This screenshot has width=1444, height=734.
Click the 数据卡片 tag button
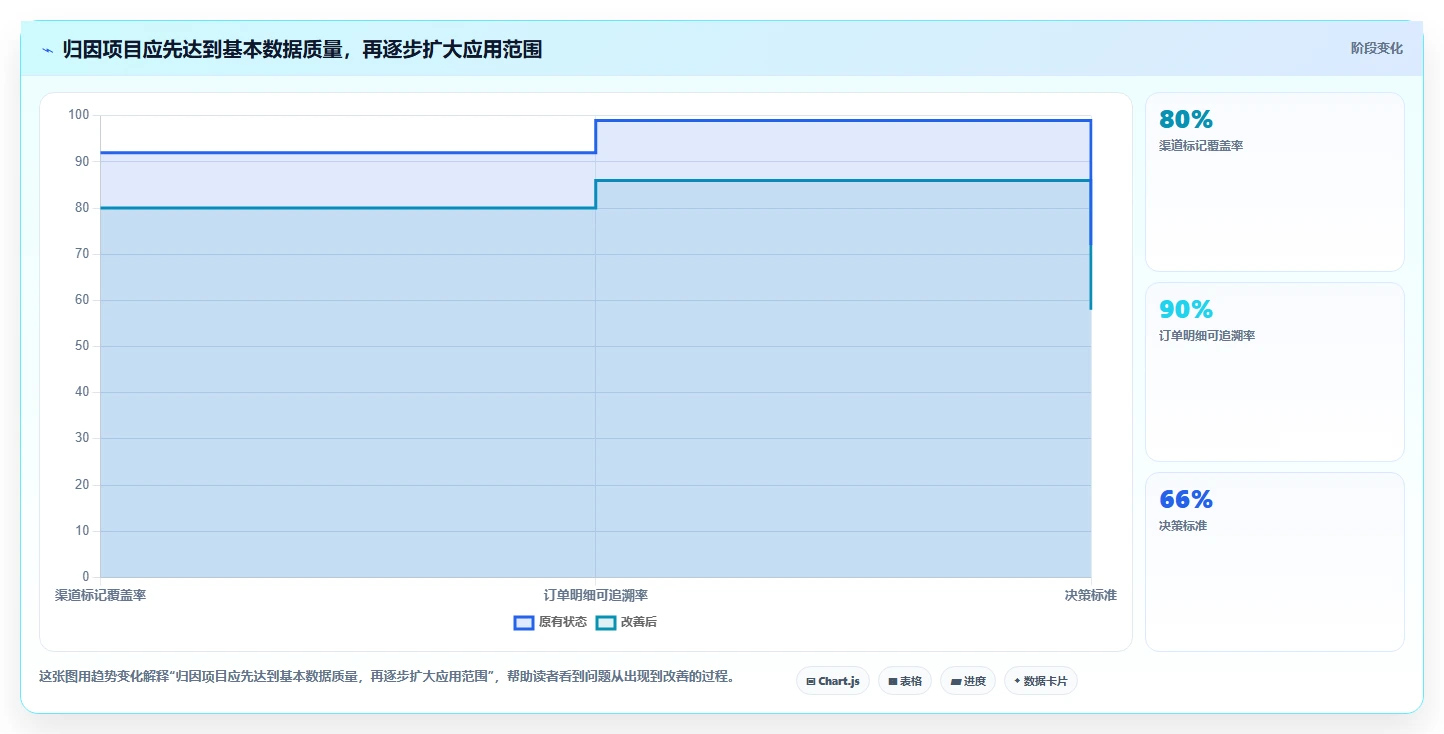pos(1041,681)
